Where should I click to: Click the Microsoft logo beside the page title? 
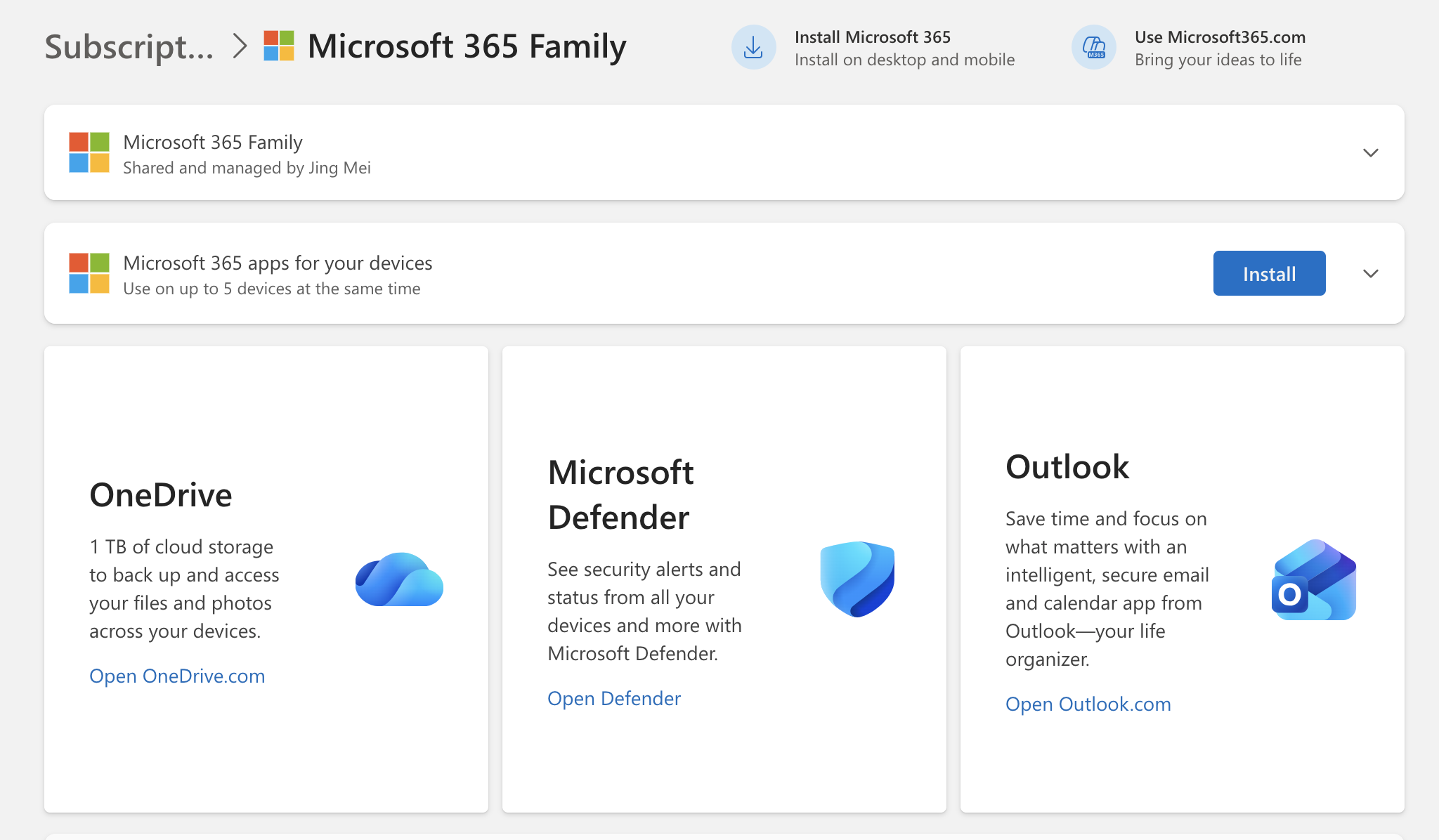click(279, 46)
